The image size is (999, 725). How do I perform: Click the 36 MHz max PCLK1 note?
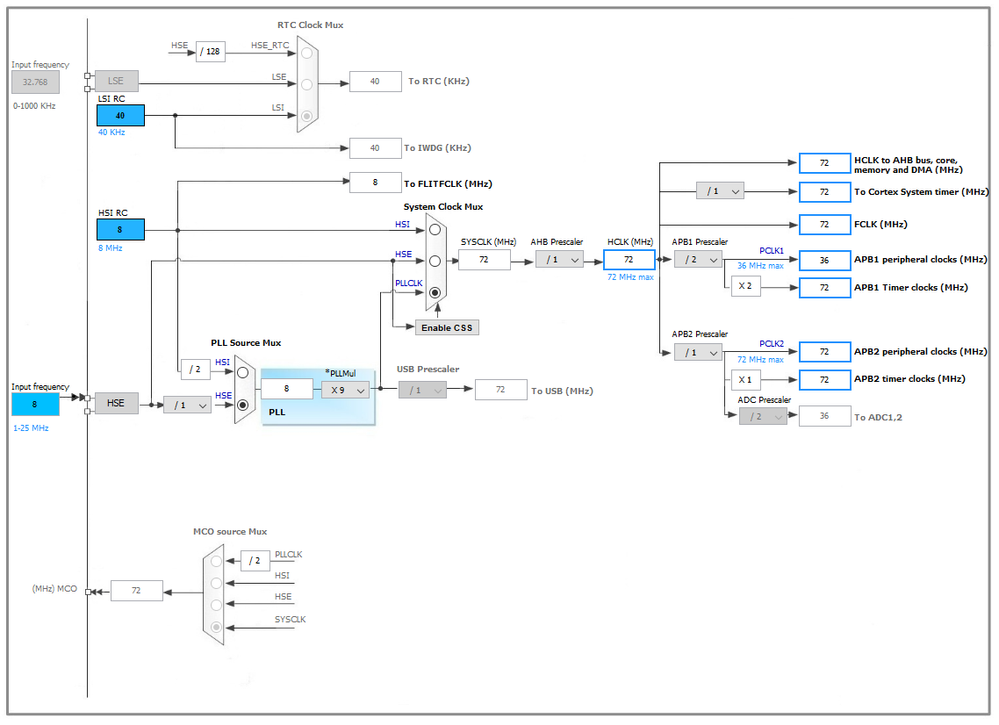point(760,266)
